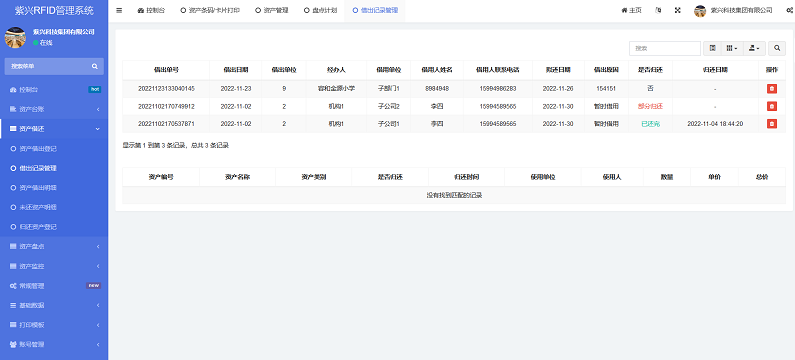Open the columns grid dropdown
Image resolution: width=795 pixels, height=360 pixels.
point(732,48)
